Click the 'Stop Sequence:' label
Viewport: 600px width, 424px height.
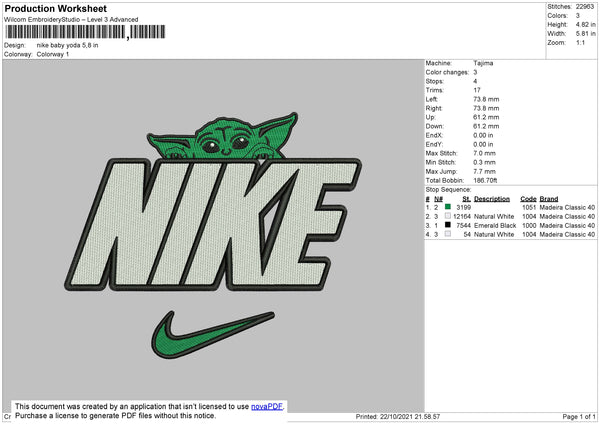448,190
